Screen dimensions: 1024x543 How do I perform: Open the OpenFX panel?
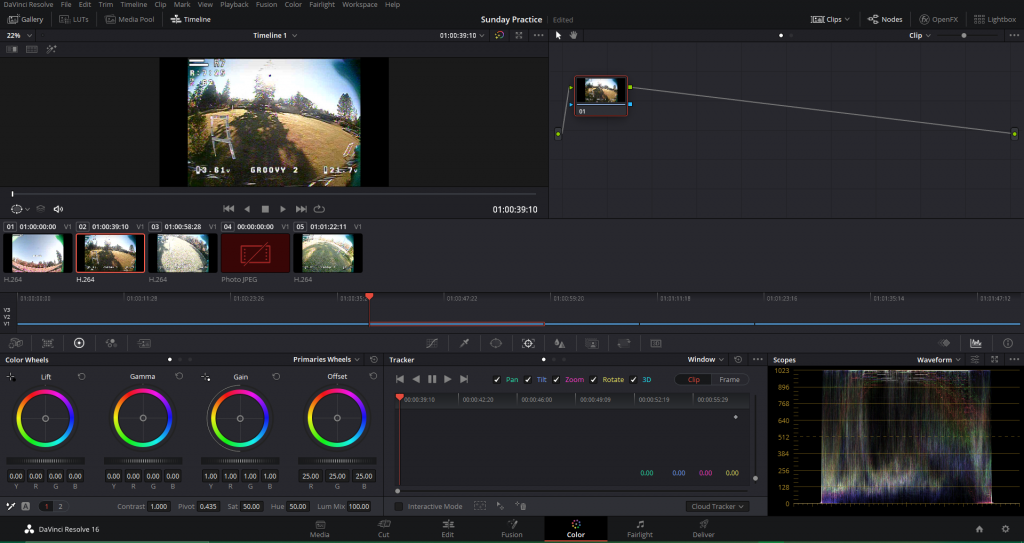click(938, 20)
